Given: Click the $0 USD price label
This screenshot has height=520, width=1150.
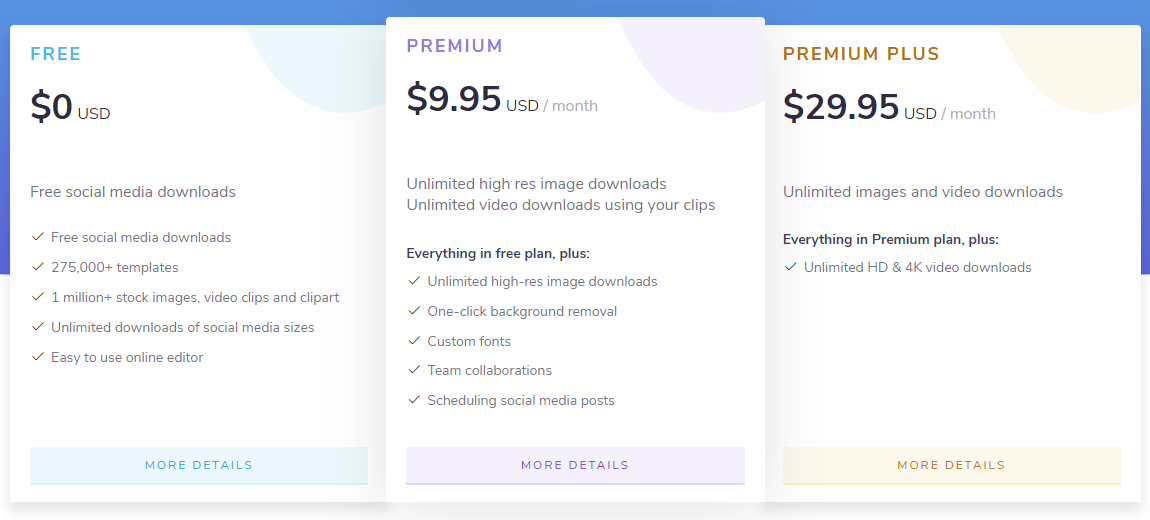Looking at the screenshot, I should (70, 107).
